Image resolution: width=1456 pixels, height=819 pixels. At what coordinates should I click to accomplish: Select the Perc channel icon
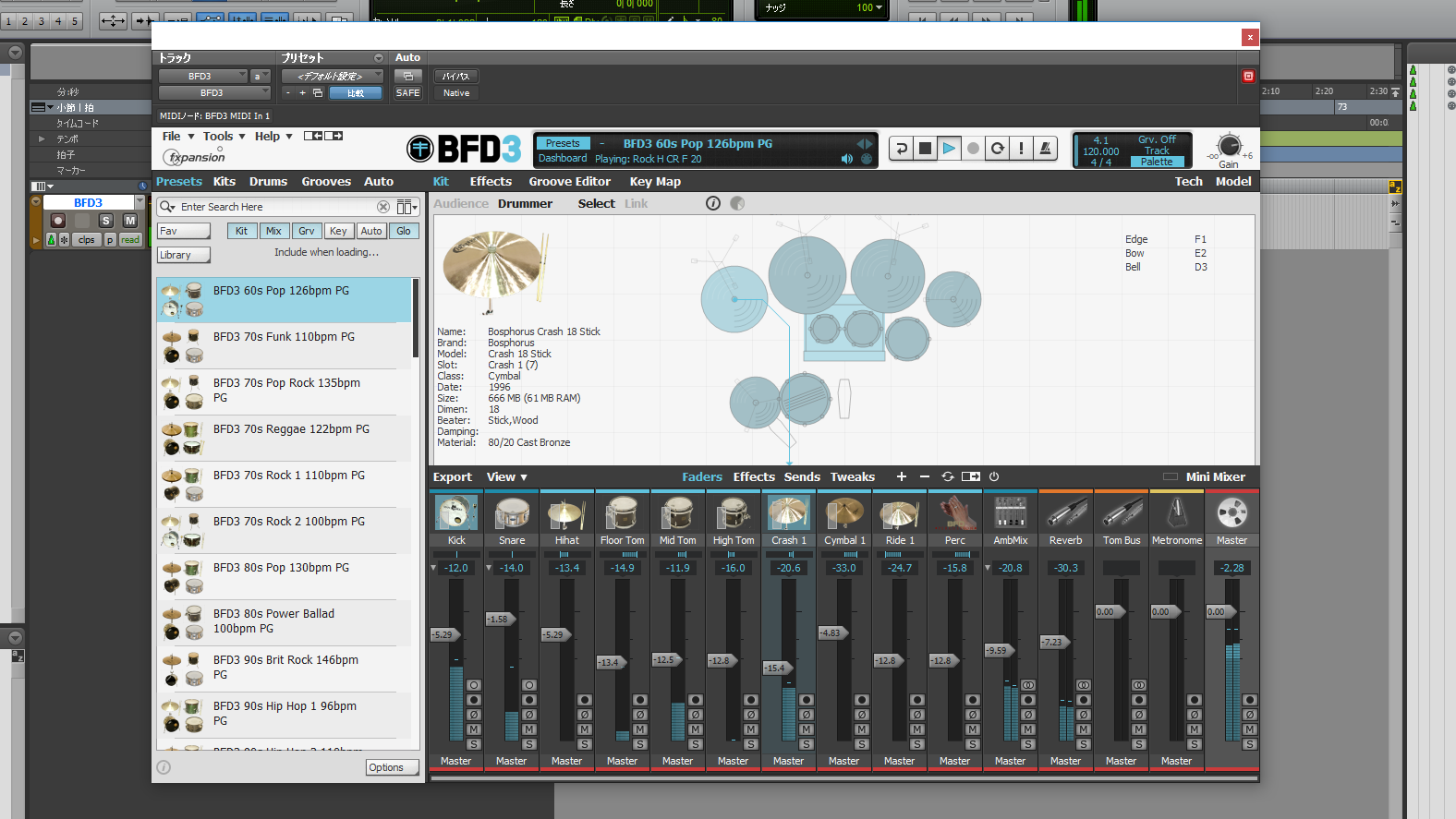pos(955,512)
